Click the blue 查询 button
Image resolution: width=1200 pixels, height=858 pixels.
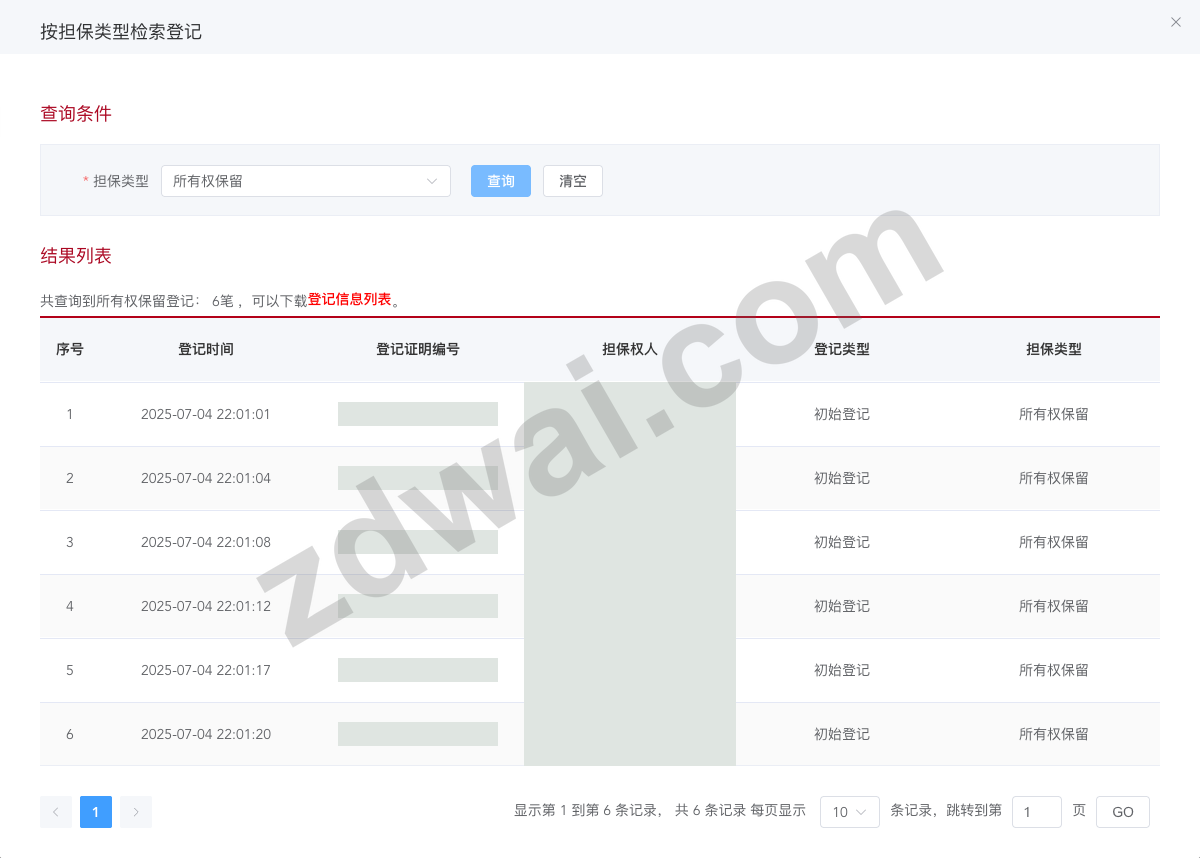(501, 181)
